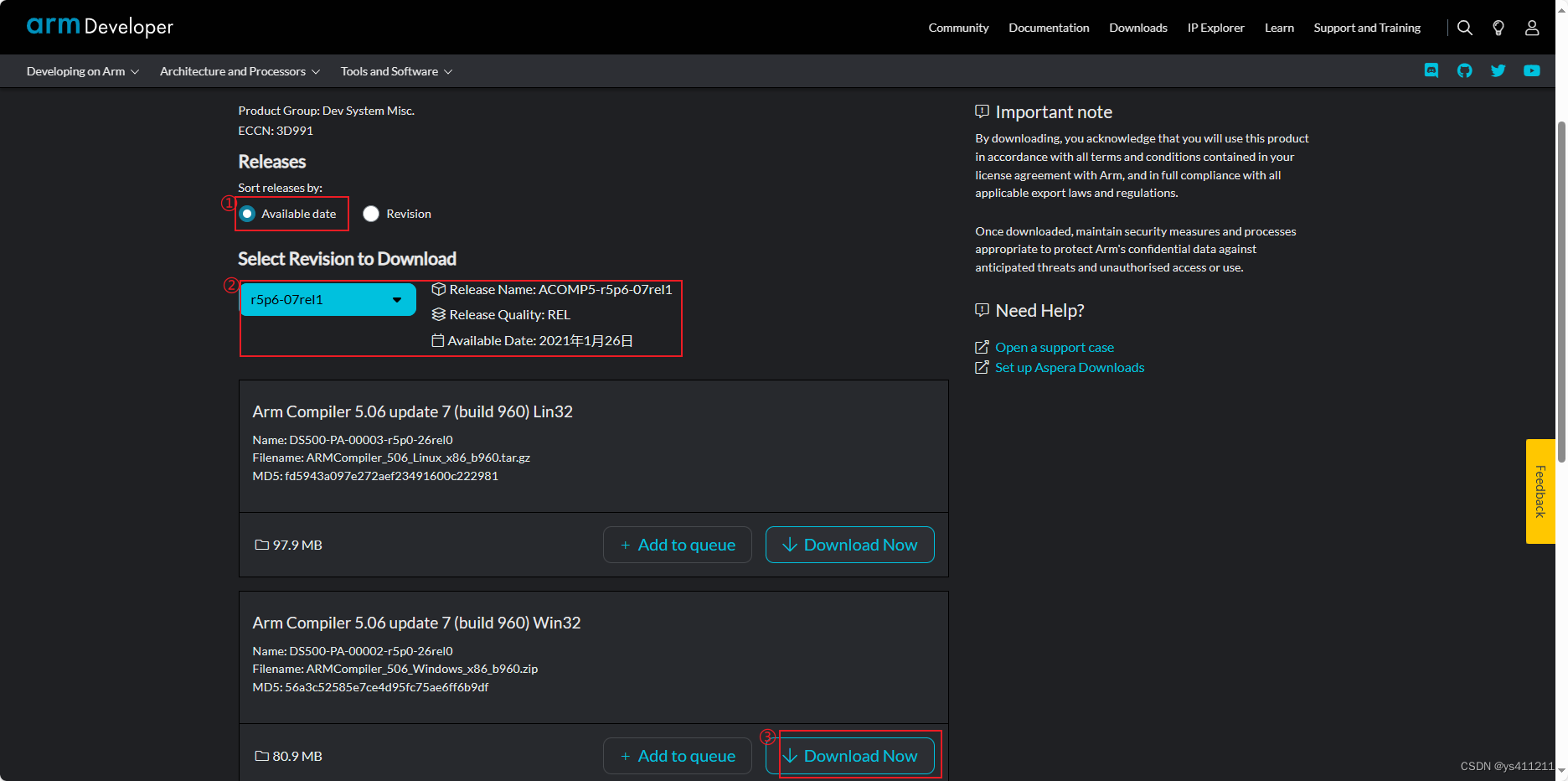Add the Win32 compiler to queue
The height and width of the screenshot is (781, 1568).
(678, 756)
